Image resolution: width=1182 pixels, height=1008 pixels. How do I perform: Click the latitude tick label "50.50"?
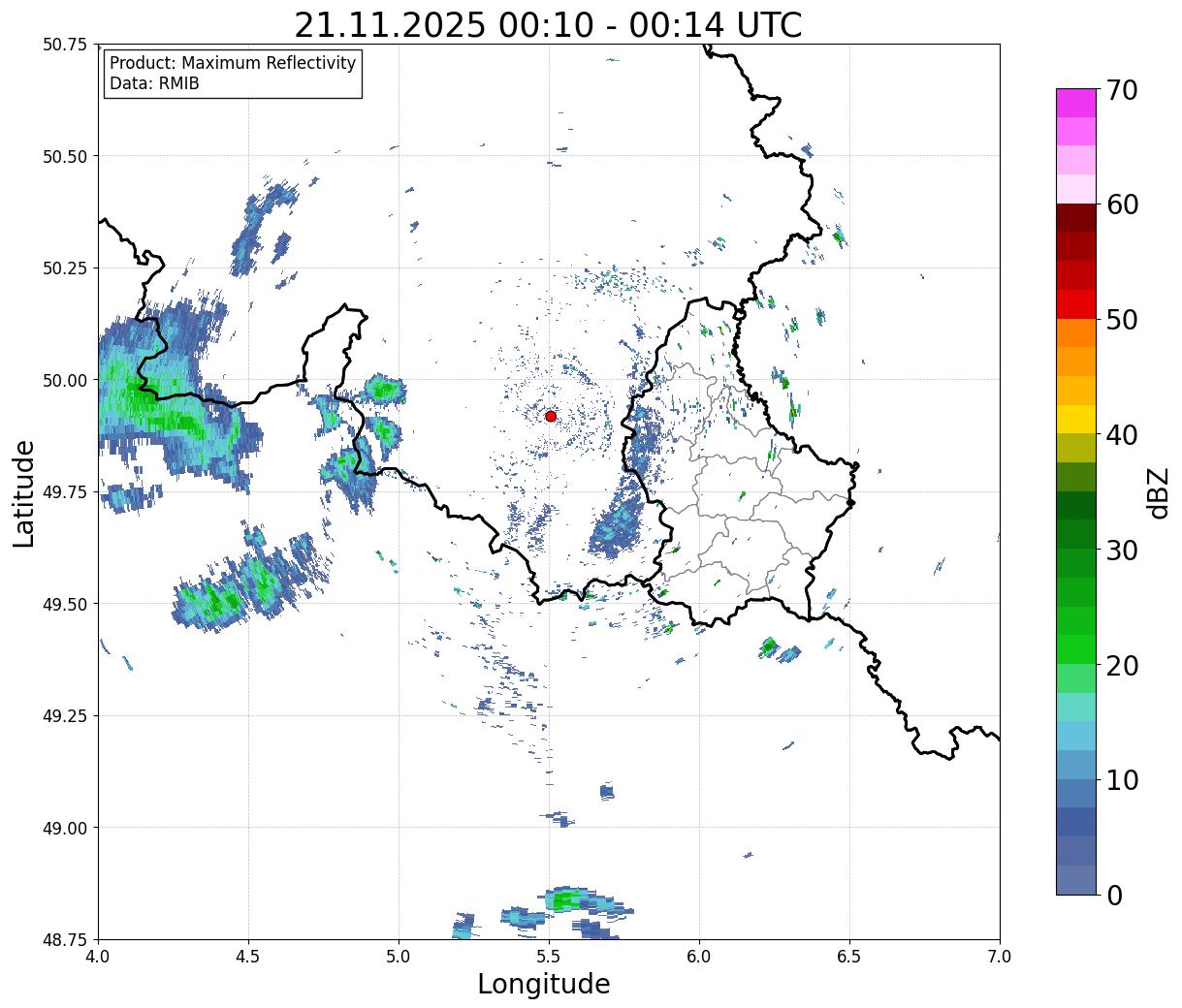tap(65, 156)
